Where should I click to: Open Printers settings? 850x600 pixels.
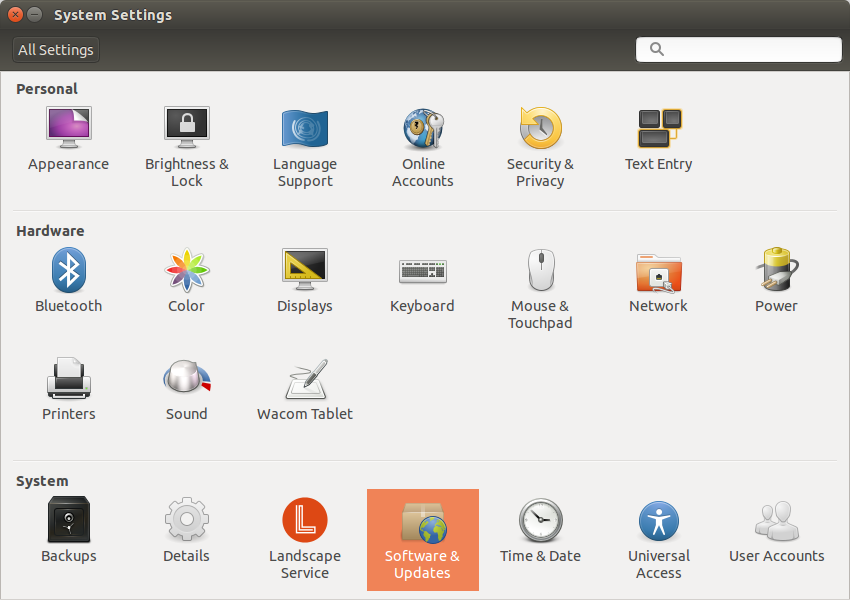coord(69,389)
